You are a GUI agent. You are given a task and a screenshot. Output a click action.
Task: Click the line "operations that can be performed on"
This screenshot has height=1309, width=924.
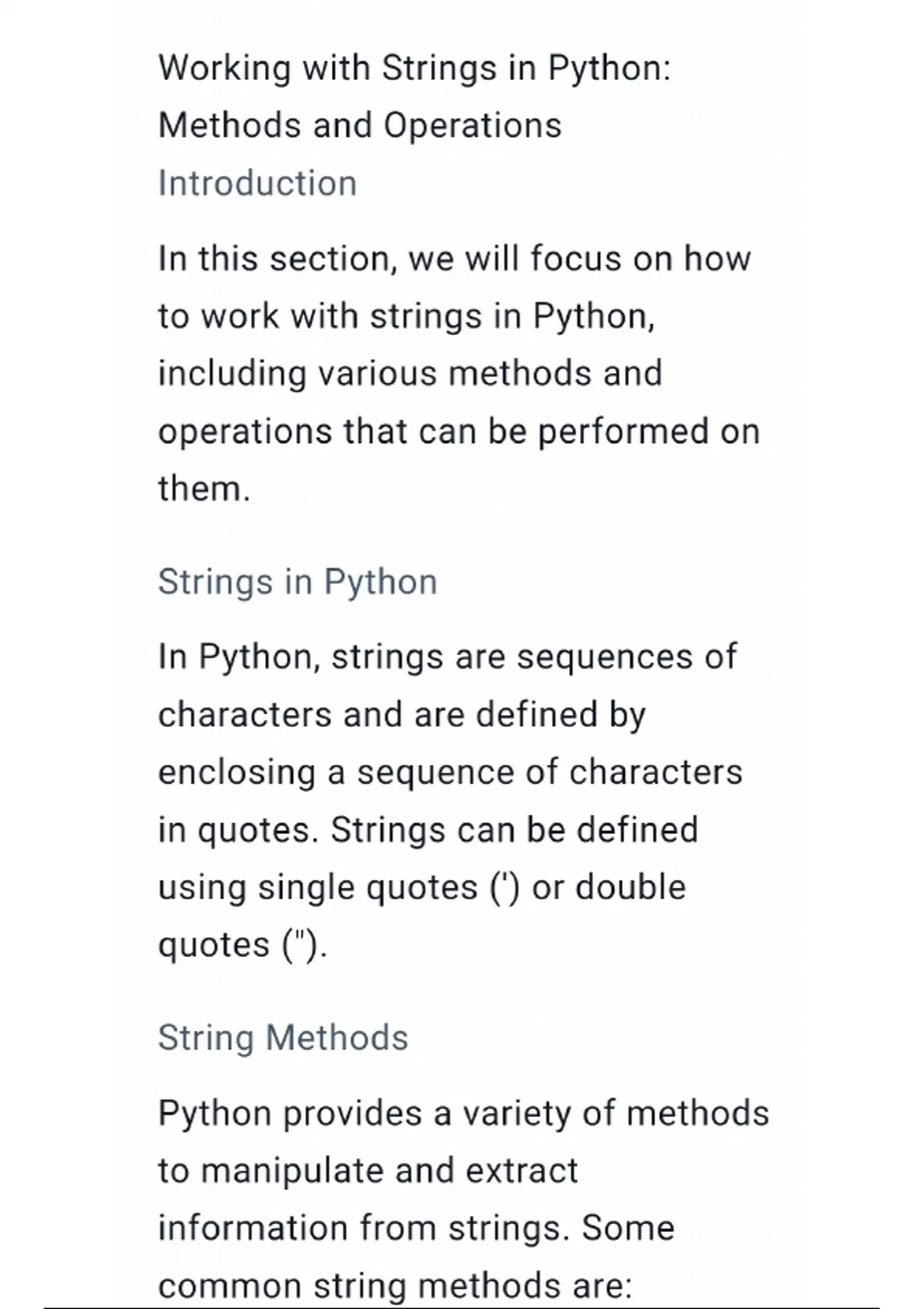pyautogui.click(x=458, y=431)
